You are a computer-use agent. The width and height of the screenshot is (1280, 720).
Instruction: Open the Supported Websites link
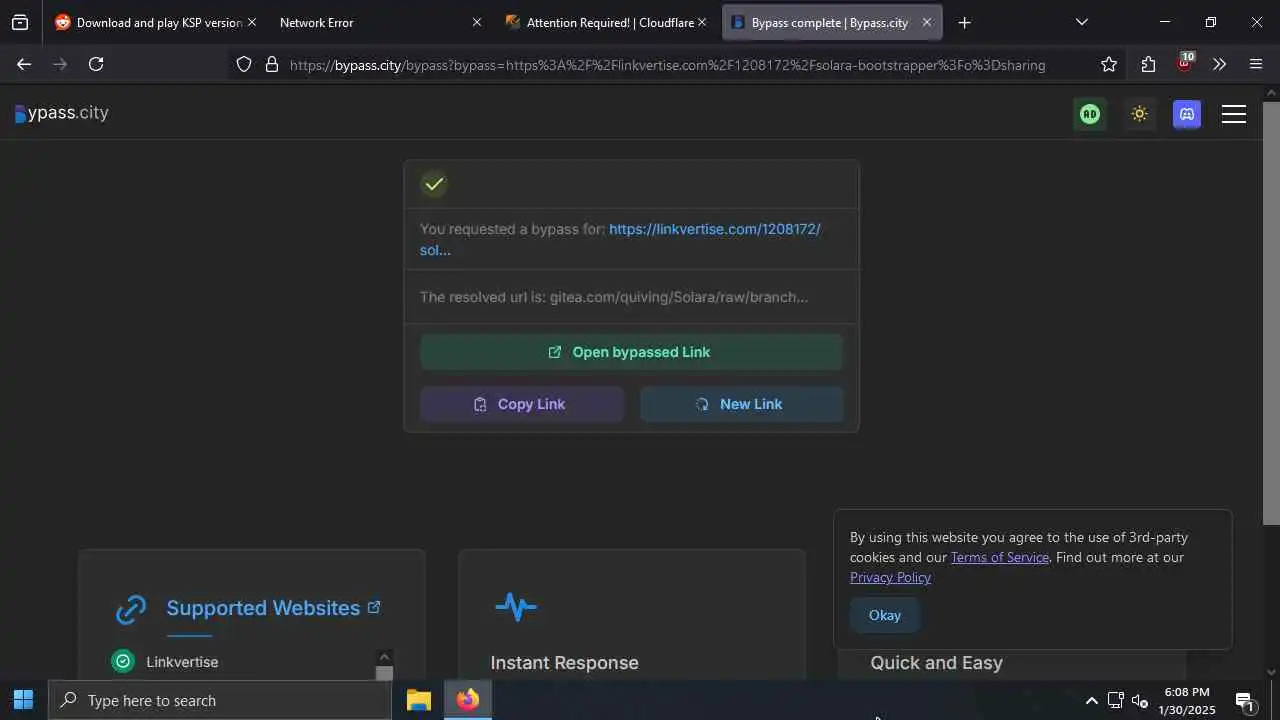click(273, 608)
